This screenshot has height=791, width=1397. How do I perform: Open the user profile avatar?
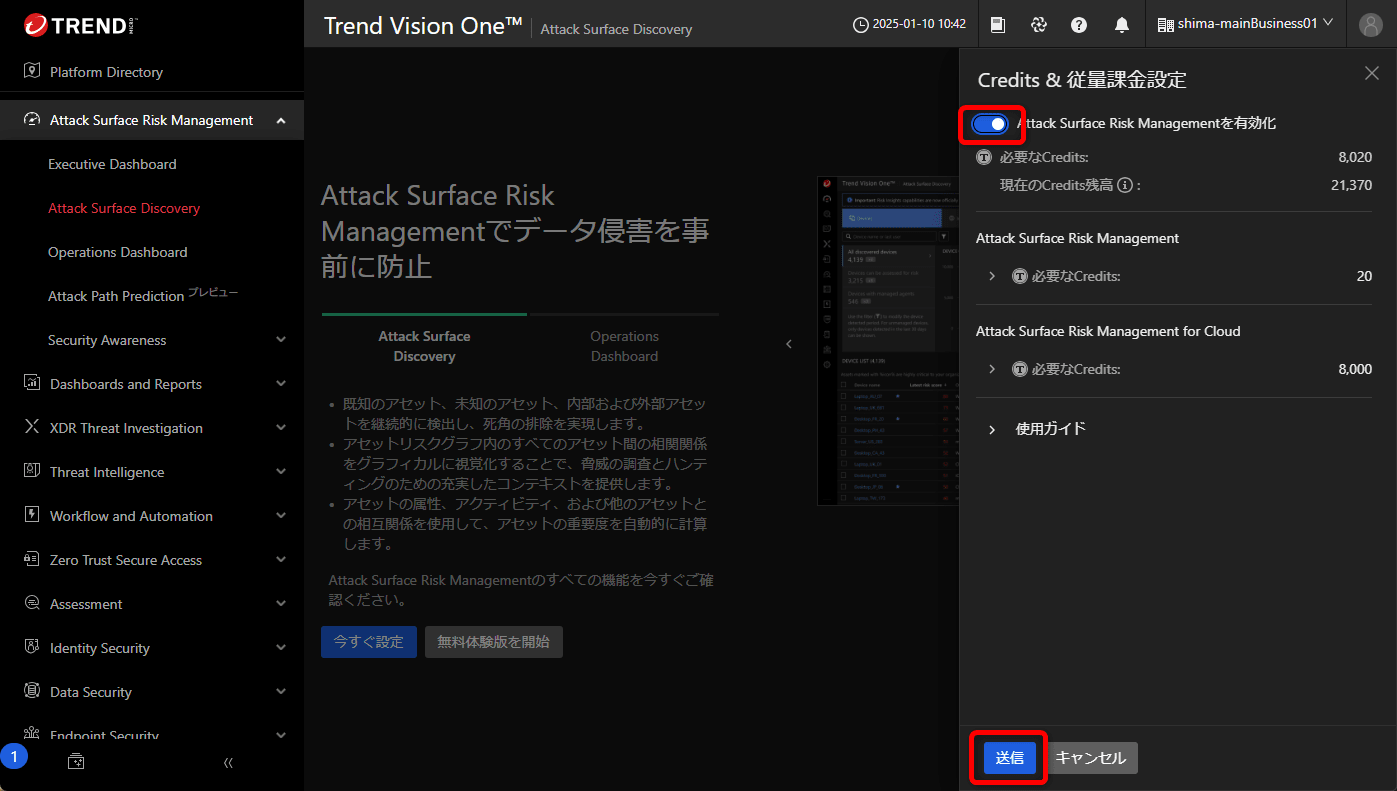(1371, 24)
